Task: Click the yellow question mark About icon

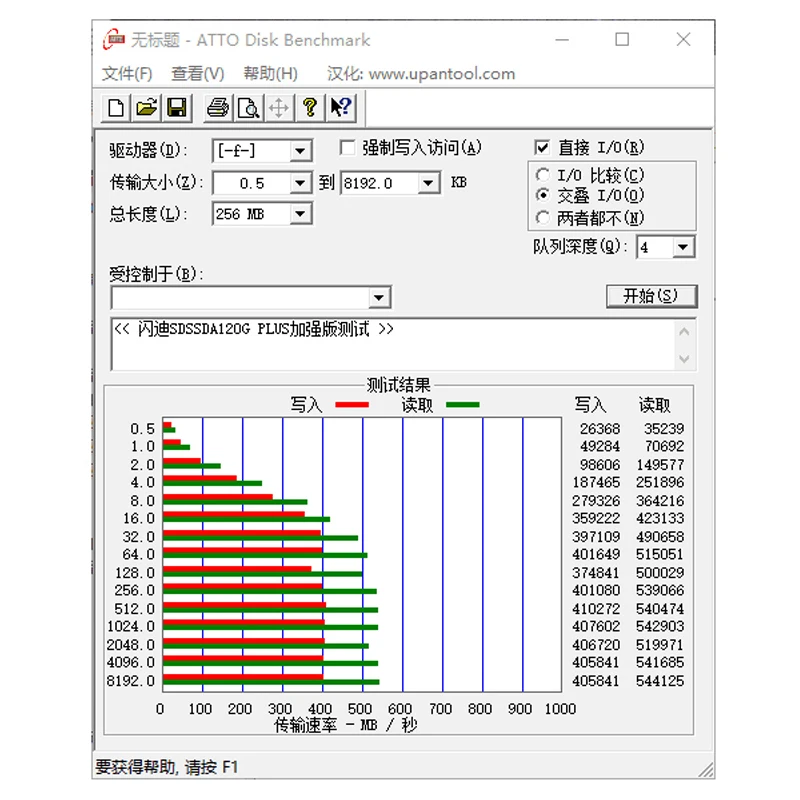Action: click(310, 108)
